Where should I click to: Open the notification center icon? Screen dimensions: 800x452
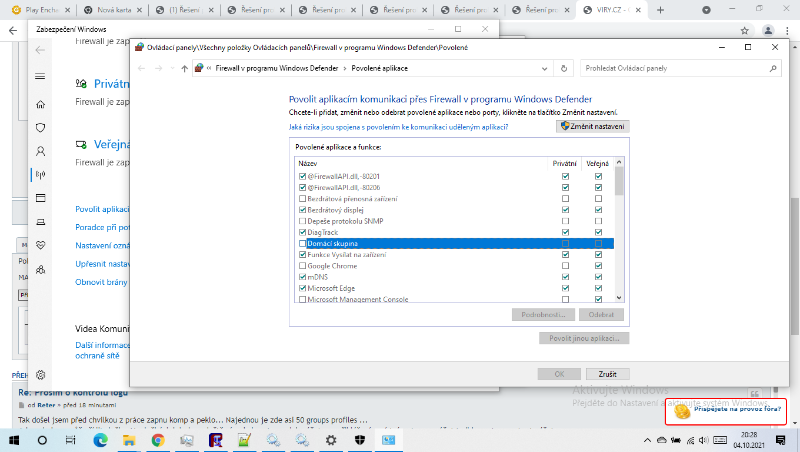[x=780, y=440]
